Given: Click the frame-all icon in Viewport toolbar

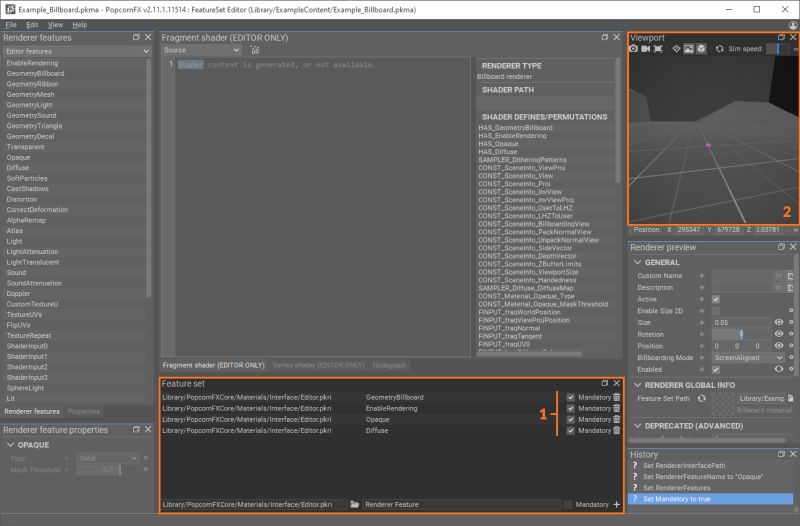Looking at the screenshot, I should [x=658, y=48].
